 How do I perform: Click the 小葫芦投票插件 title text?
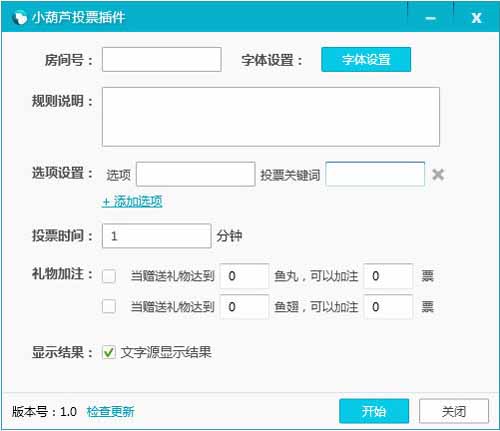point(78,17)
